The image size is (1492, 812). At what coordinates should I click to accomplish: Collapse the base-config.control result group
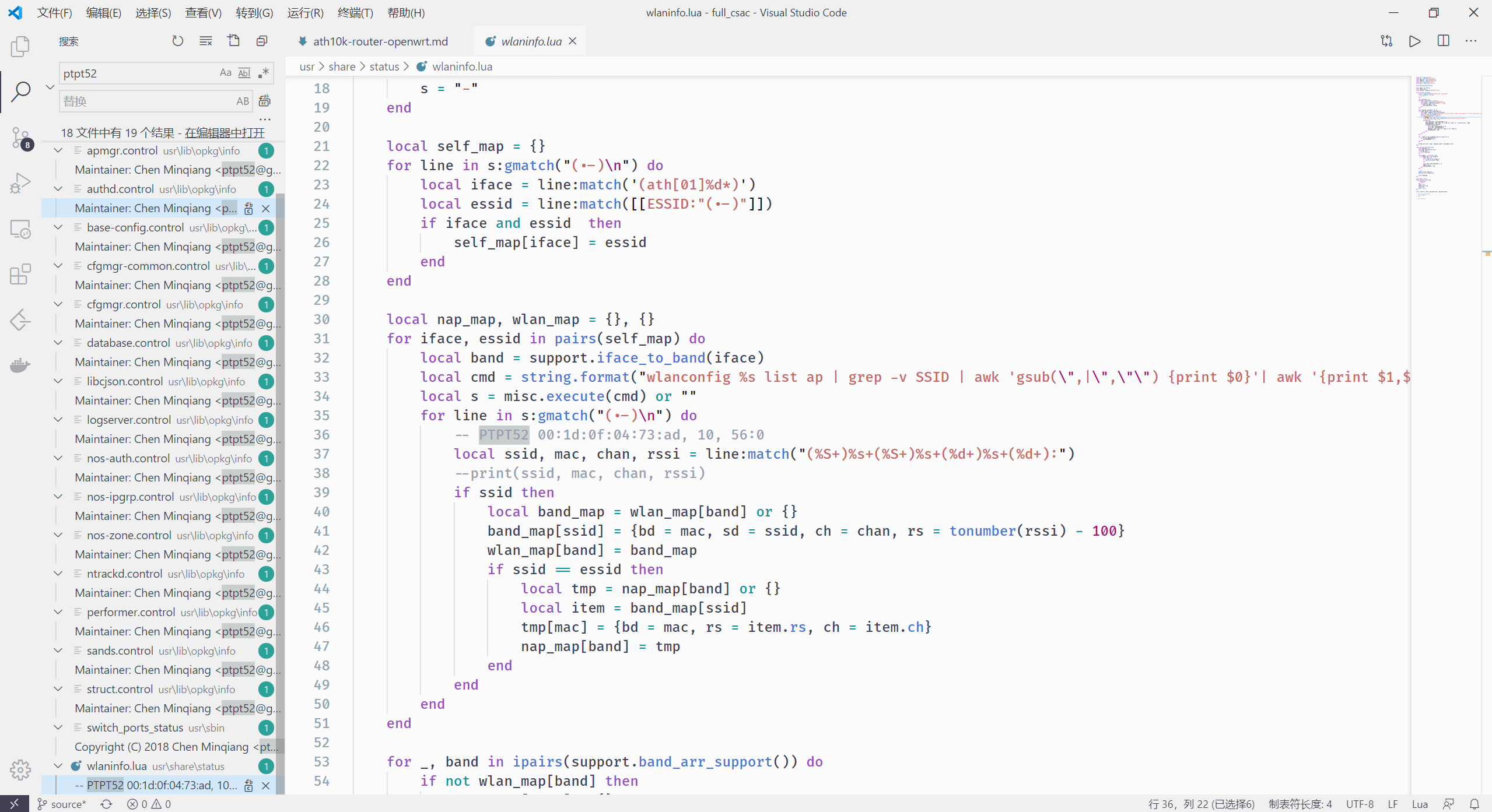pos(58,227)
